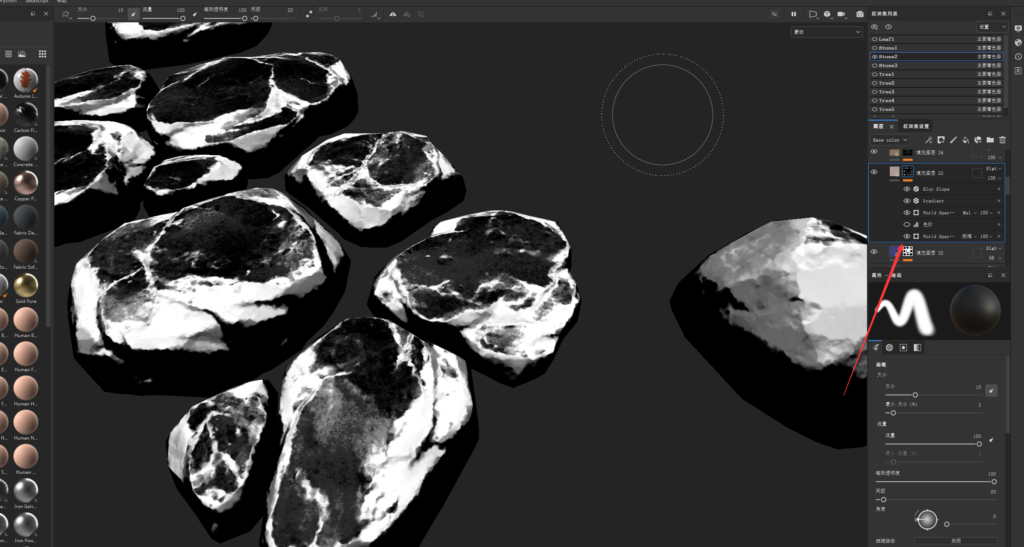The width and height of the screenshot is (1024, 547).
Task: Hide the Blur Slope effect with its eye
Action: tap(906, 189)
